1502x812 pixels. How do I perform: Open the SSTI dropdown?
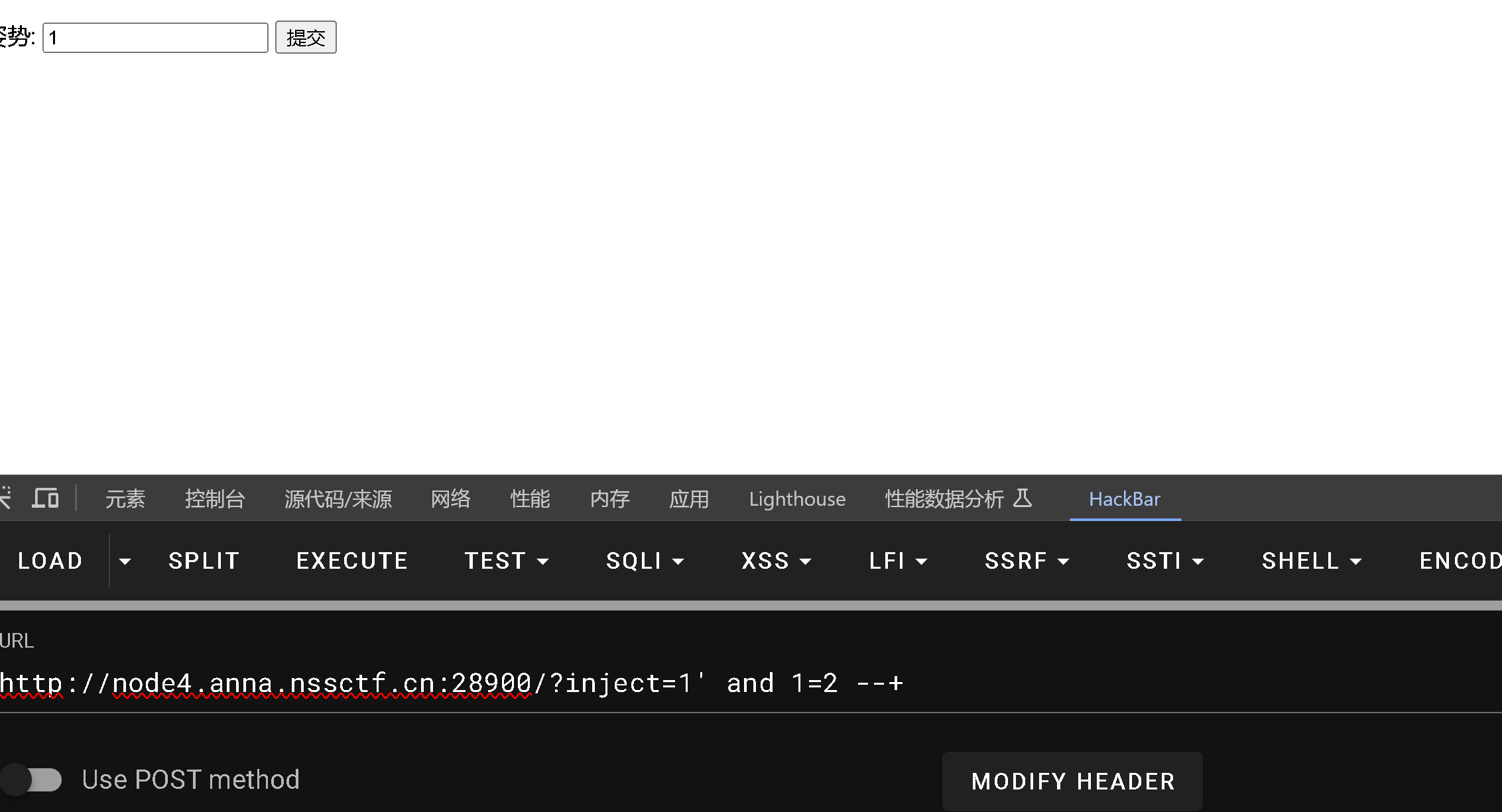[1164, 561]
